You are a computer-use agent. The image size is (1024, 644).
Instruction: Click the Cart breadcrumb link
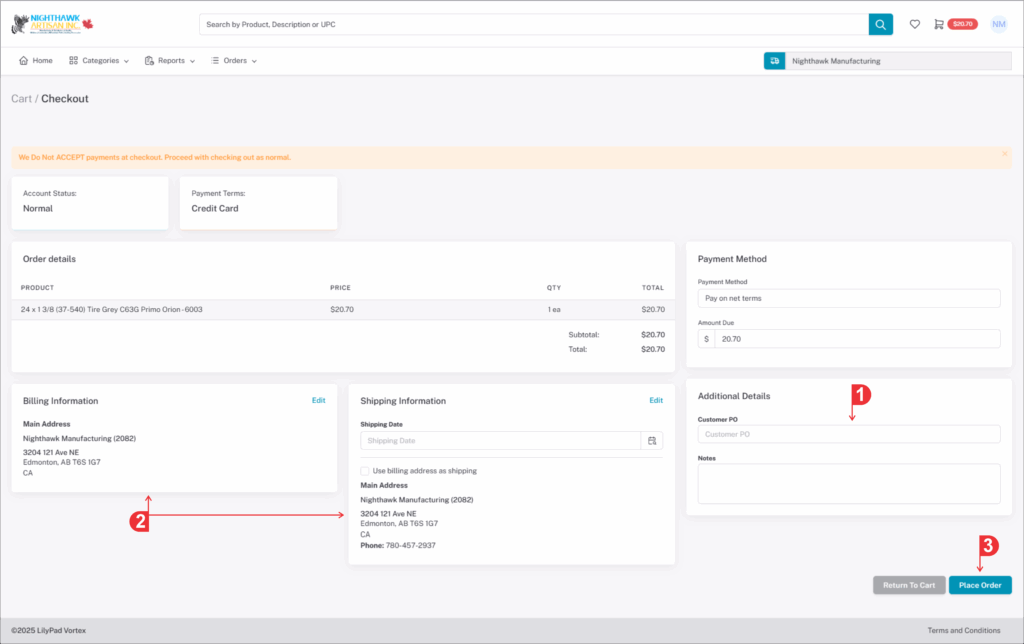[x=21, y=99]
